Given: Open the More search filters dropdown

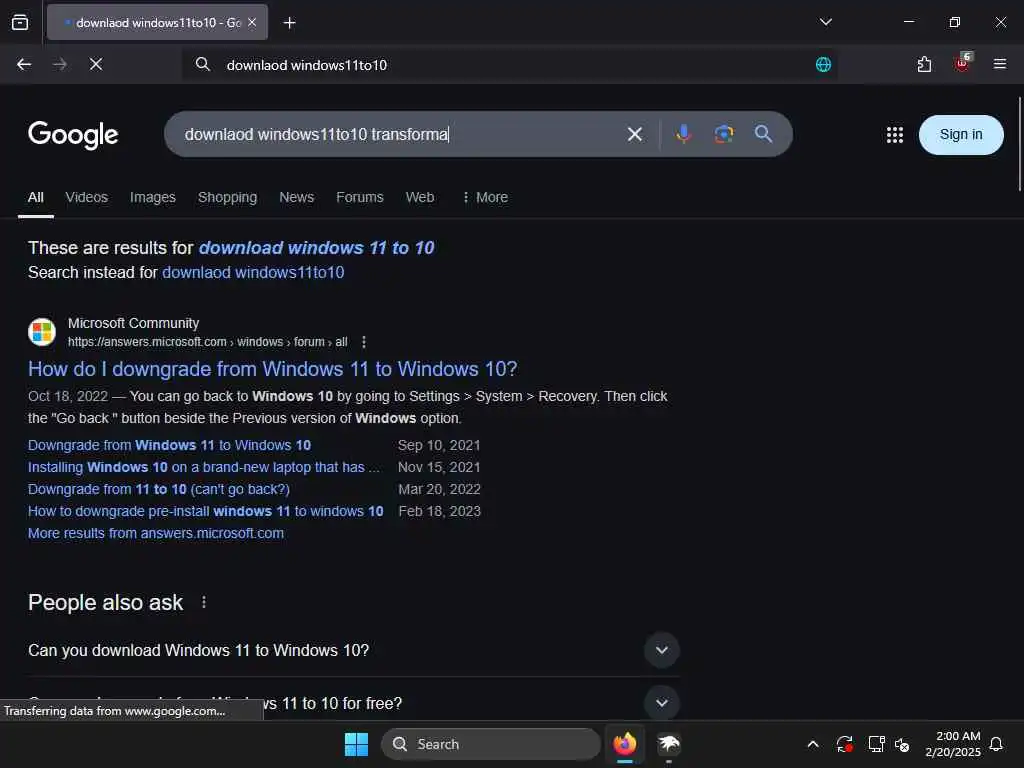Looking at the screenshot, I should [485, 197].
